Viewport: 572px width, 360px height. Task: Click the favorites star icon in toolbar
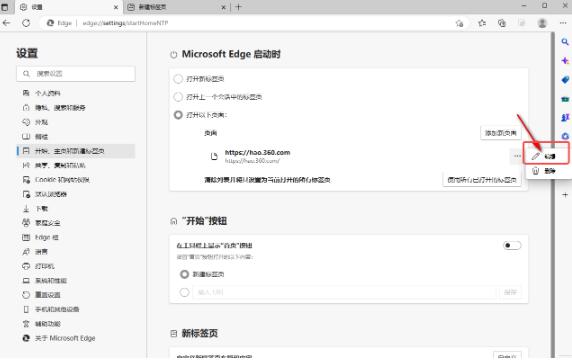pos(482,23)
